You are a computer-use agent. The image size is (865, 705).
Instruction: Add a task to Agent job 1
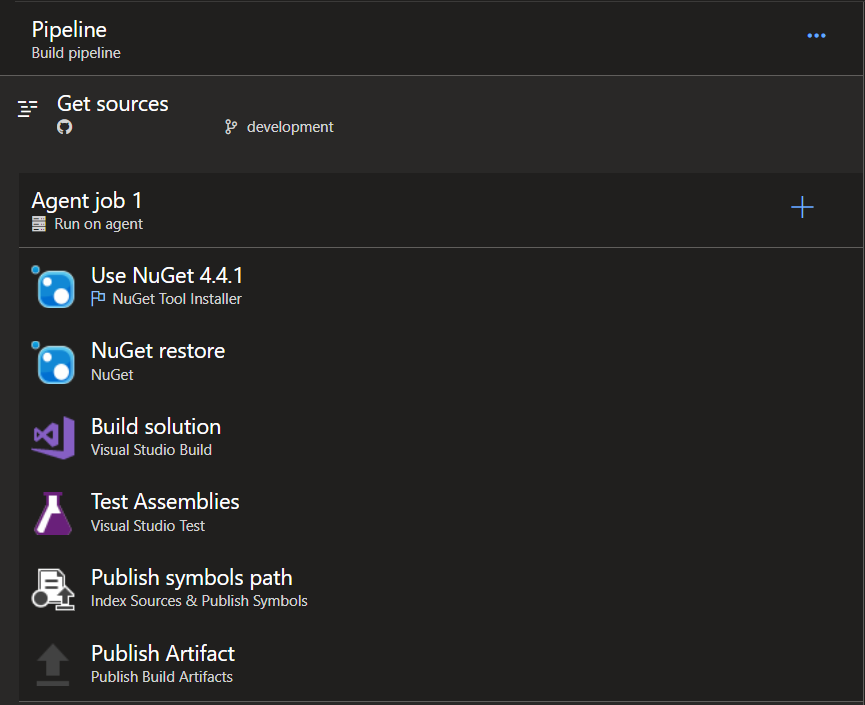(x=802, y=207)
